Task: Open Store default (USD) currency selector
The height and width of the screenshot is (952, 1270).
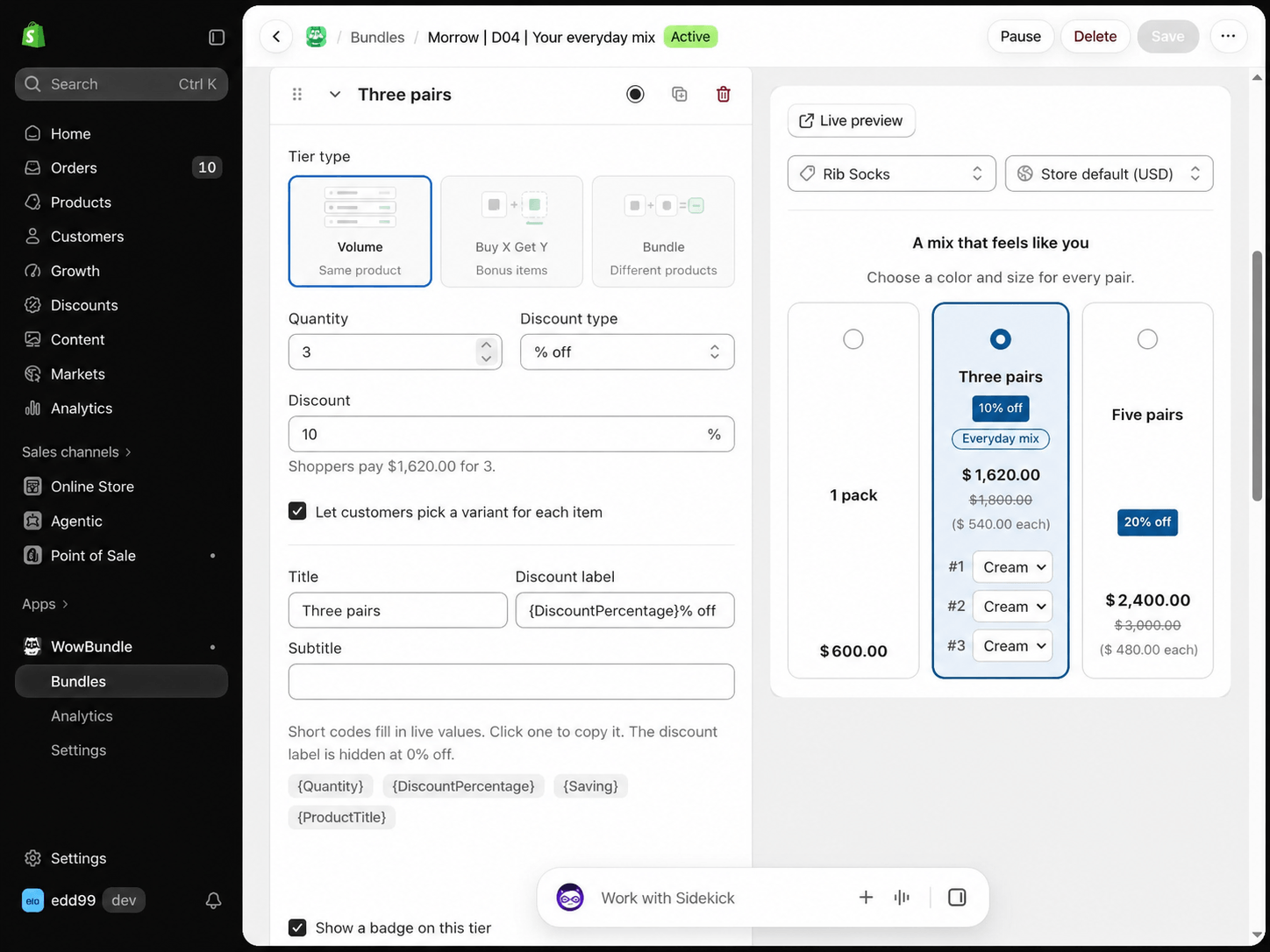Action: click(1109, 174)
